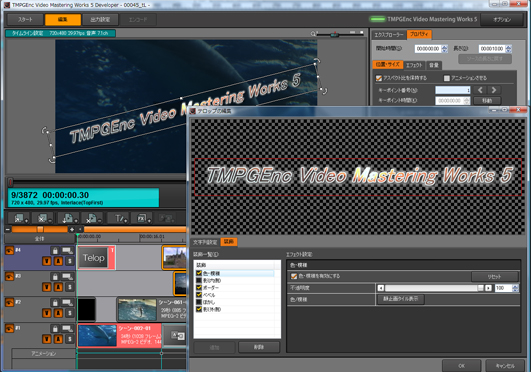Open the エクスプローラー tab

click(x=389, y=35)
